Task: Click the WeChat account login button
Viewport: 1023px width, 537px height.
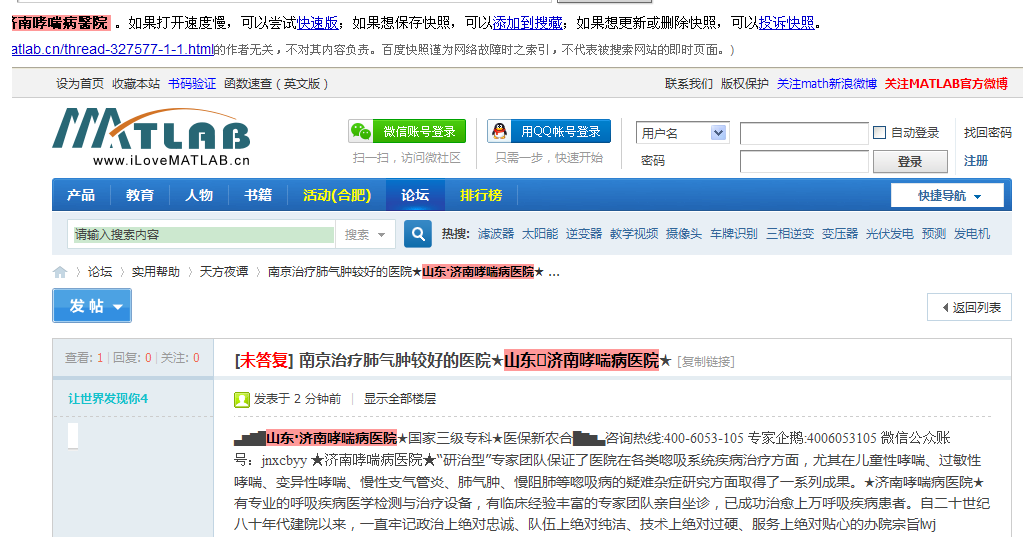Action: pos(407,132)
